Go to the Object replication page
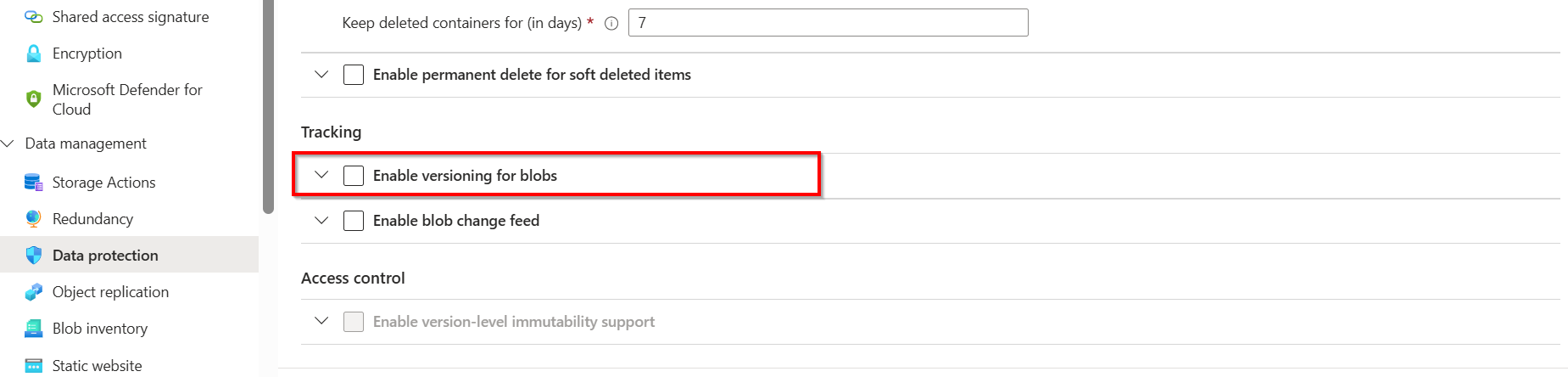Screen dimensions: 1568x377 click(110, 292)
